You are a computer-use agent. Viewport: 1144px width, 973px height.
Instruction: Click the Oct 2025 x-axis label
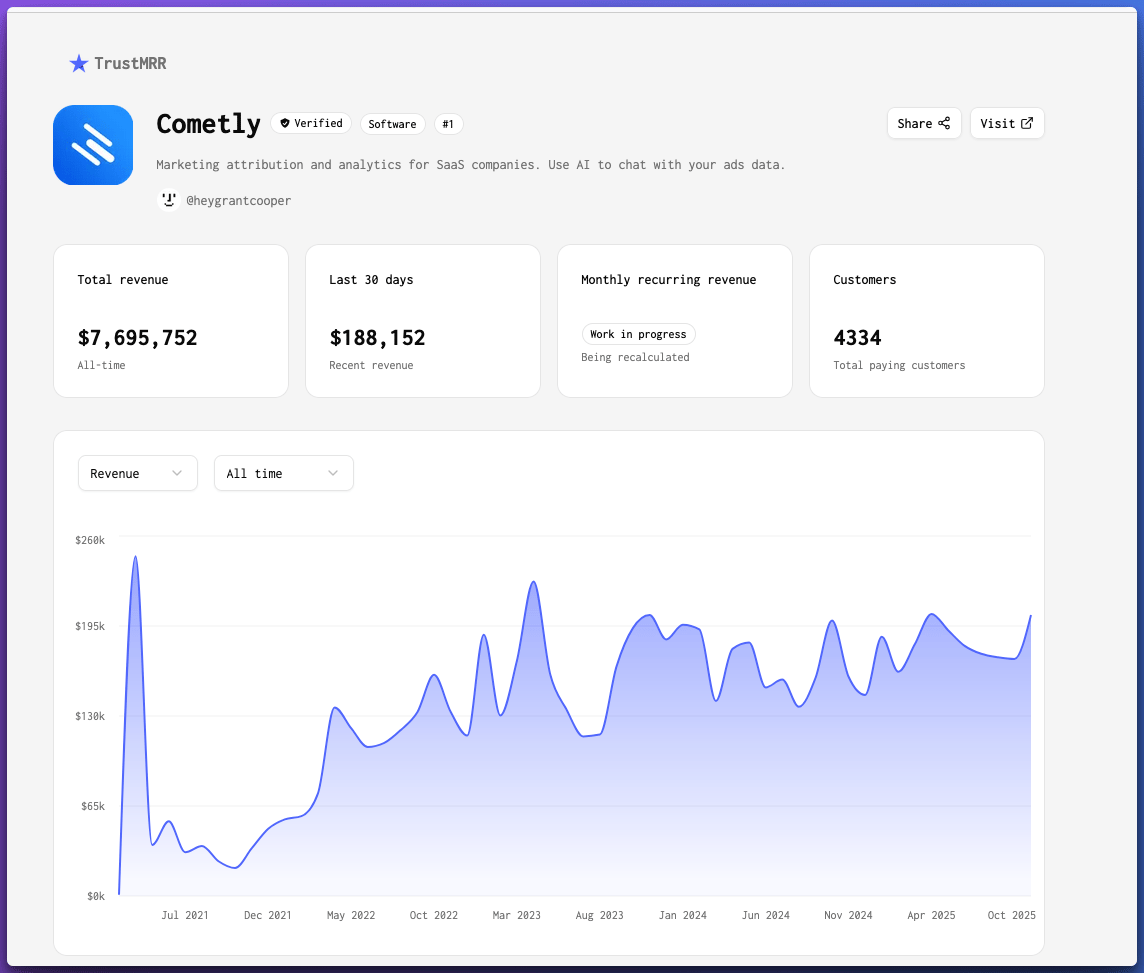(1012, 915)
